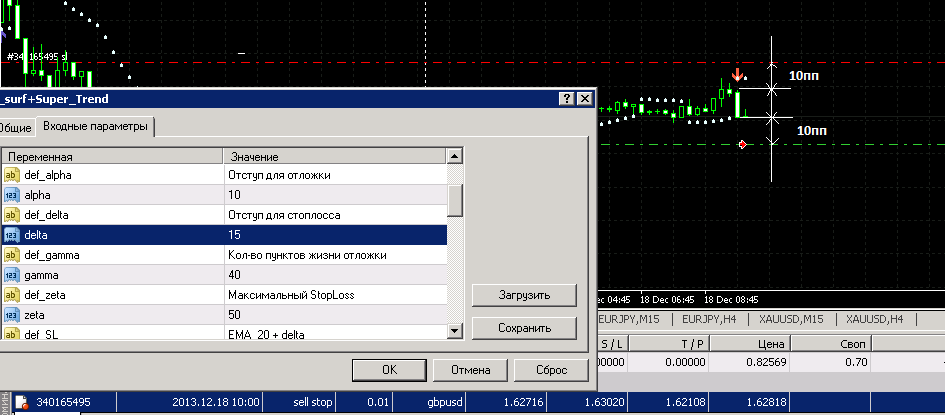Click the Загрузить button
Viewport: 945px width, 415px height.
[x=524, y=296]
